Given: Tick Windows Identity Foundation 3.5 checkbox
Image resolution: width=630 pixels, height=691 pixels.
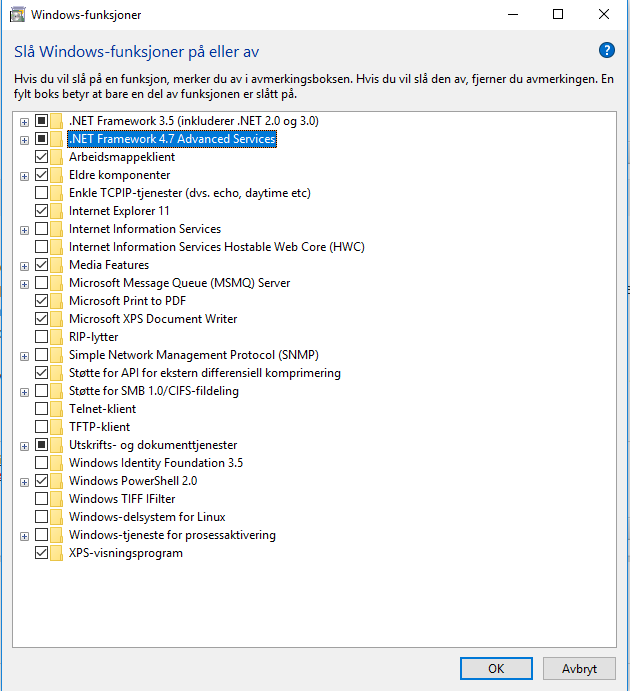Looking at the screenshot, I should 41,462.
